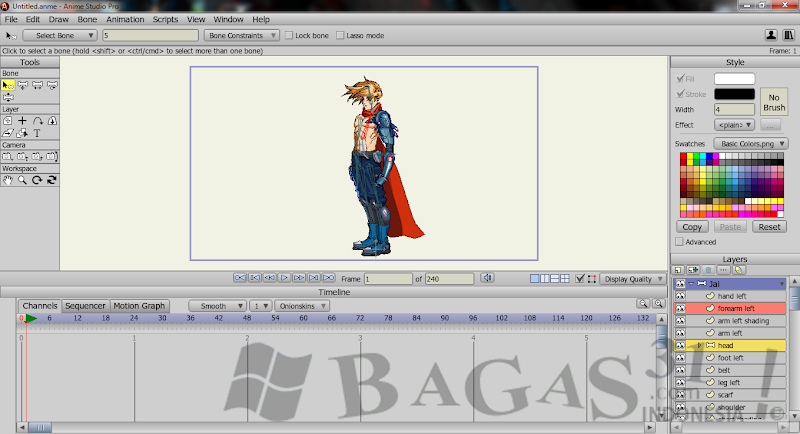Zoom out the timeline view
Image resolution: width=800 pixels, height=434 pixels.
(643, 303)
